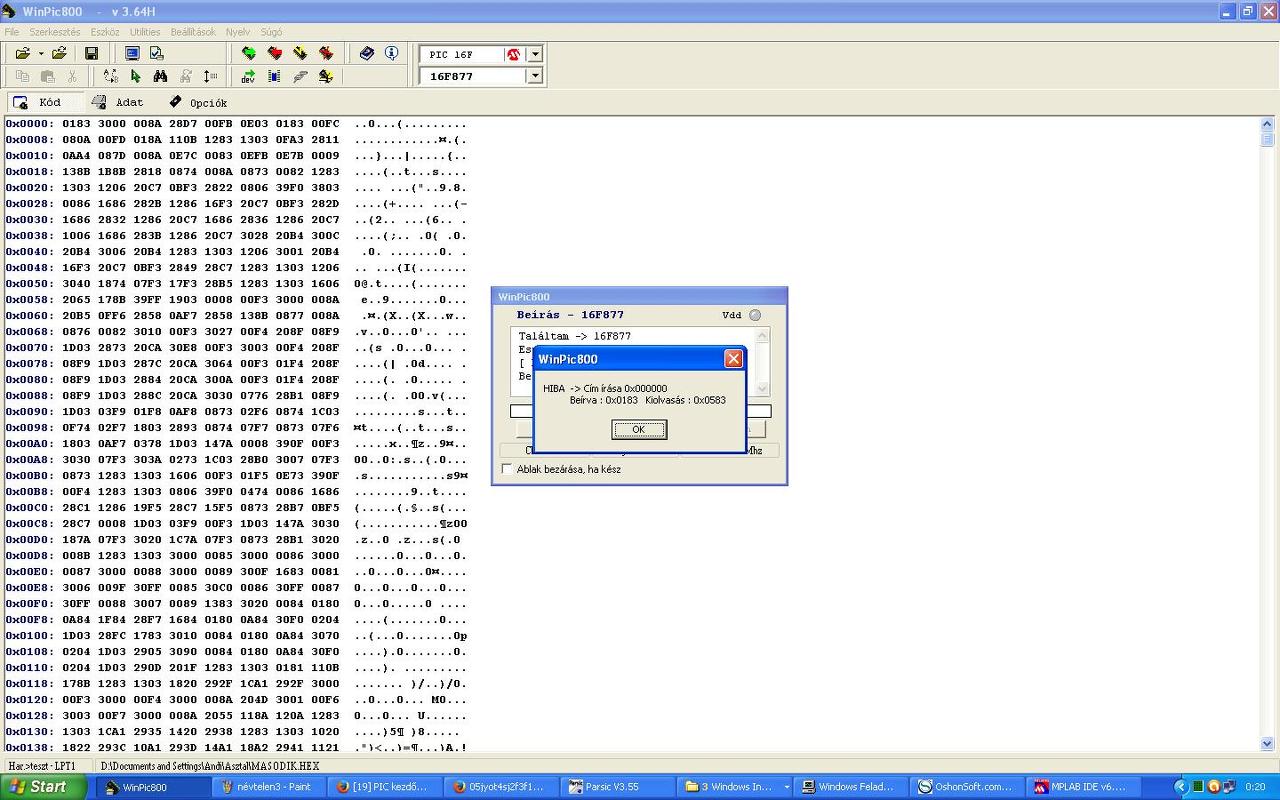The width and height of the screenshot is (1280, 800).
Task: Click the hex row at address 0x0000
Action: pyautogui.click(x=236, y=124)
